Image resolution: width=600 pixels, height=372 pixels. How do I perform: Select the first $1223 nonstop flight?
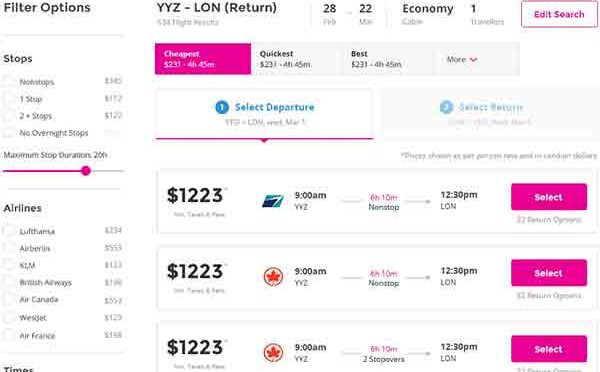549,197
